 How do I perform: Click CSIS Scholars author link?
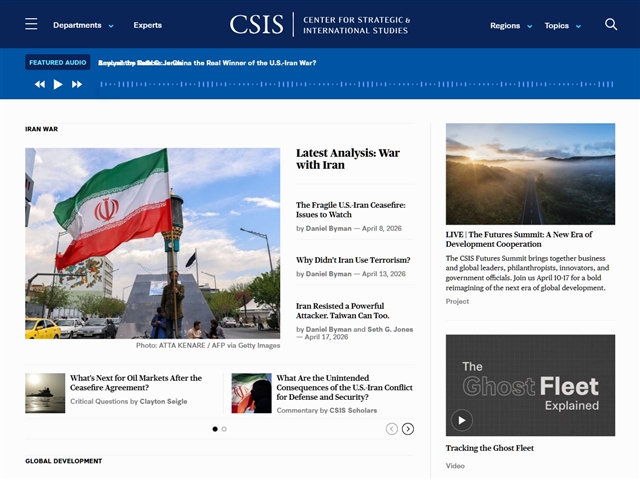353,411
